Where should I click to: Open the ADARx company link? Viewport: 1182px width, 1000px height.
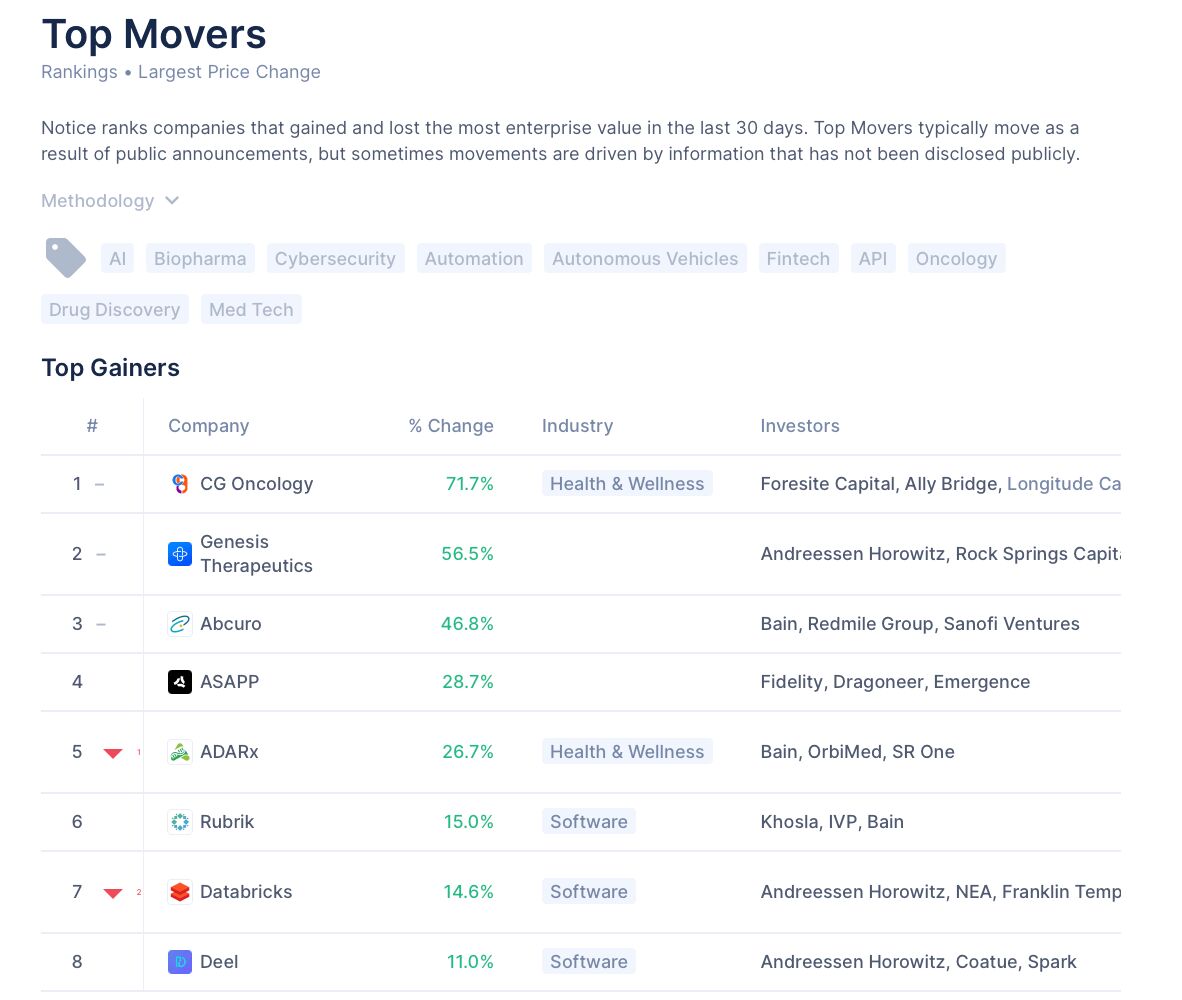point(229,752)
